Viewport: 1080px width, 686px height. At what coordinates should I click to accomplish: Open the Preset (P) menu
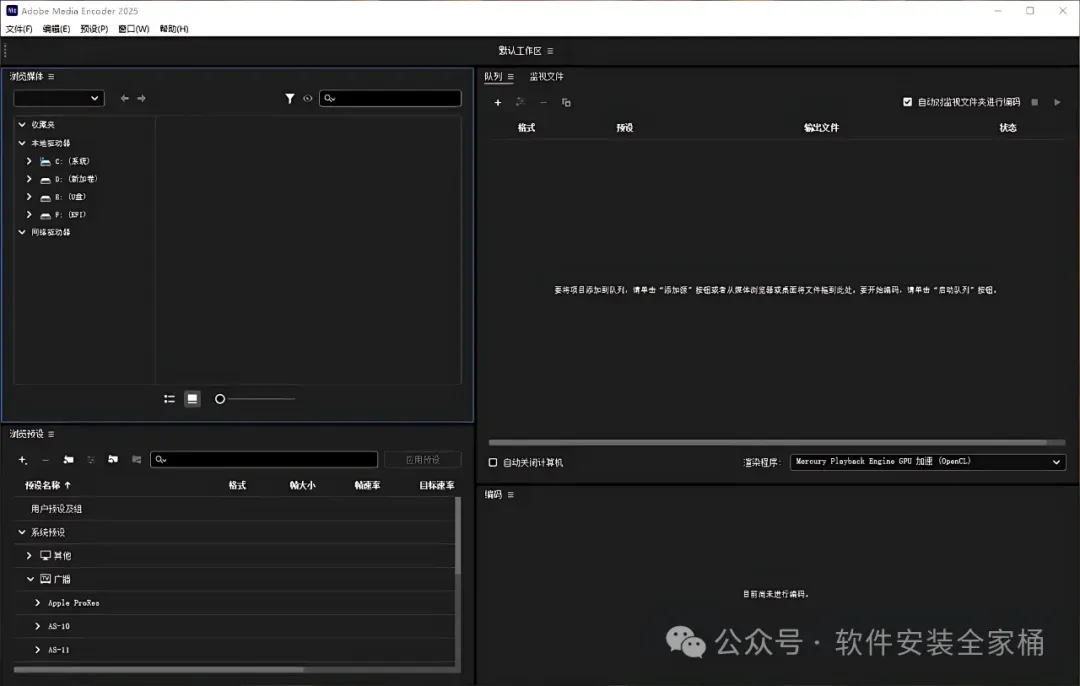[94, 29]
